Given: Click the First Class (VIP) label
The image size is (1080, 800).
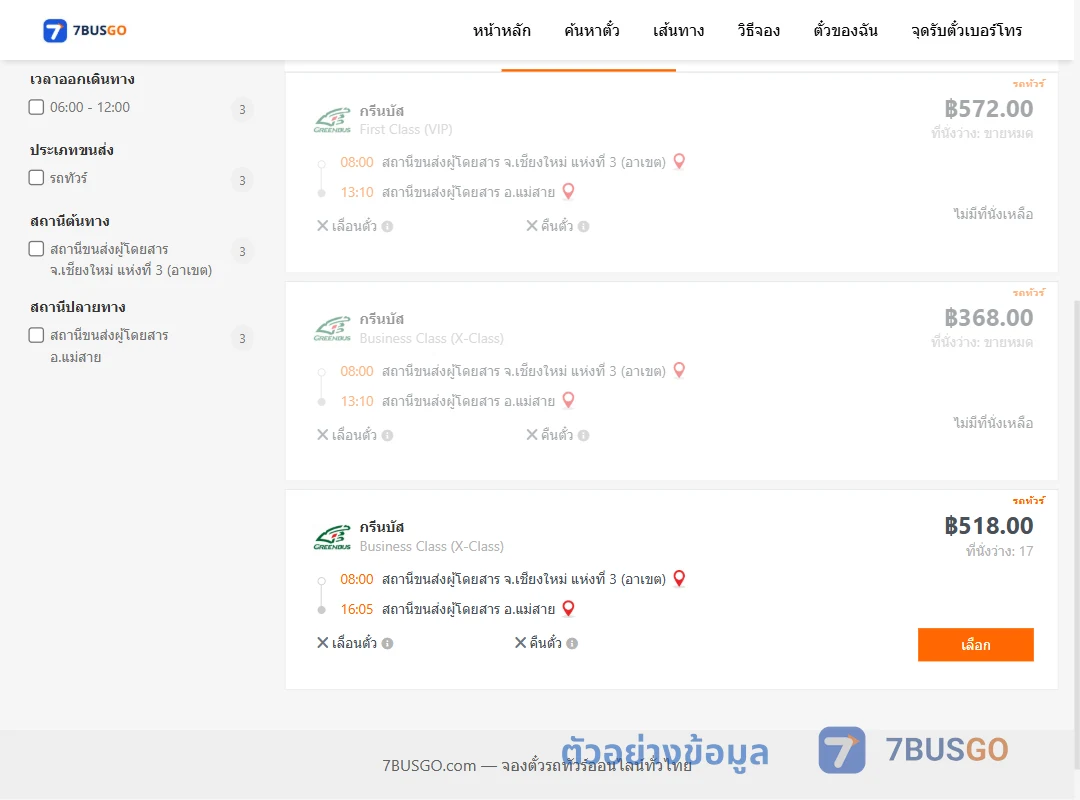Looking at the screenshot, I should click(406, 130).
